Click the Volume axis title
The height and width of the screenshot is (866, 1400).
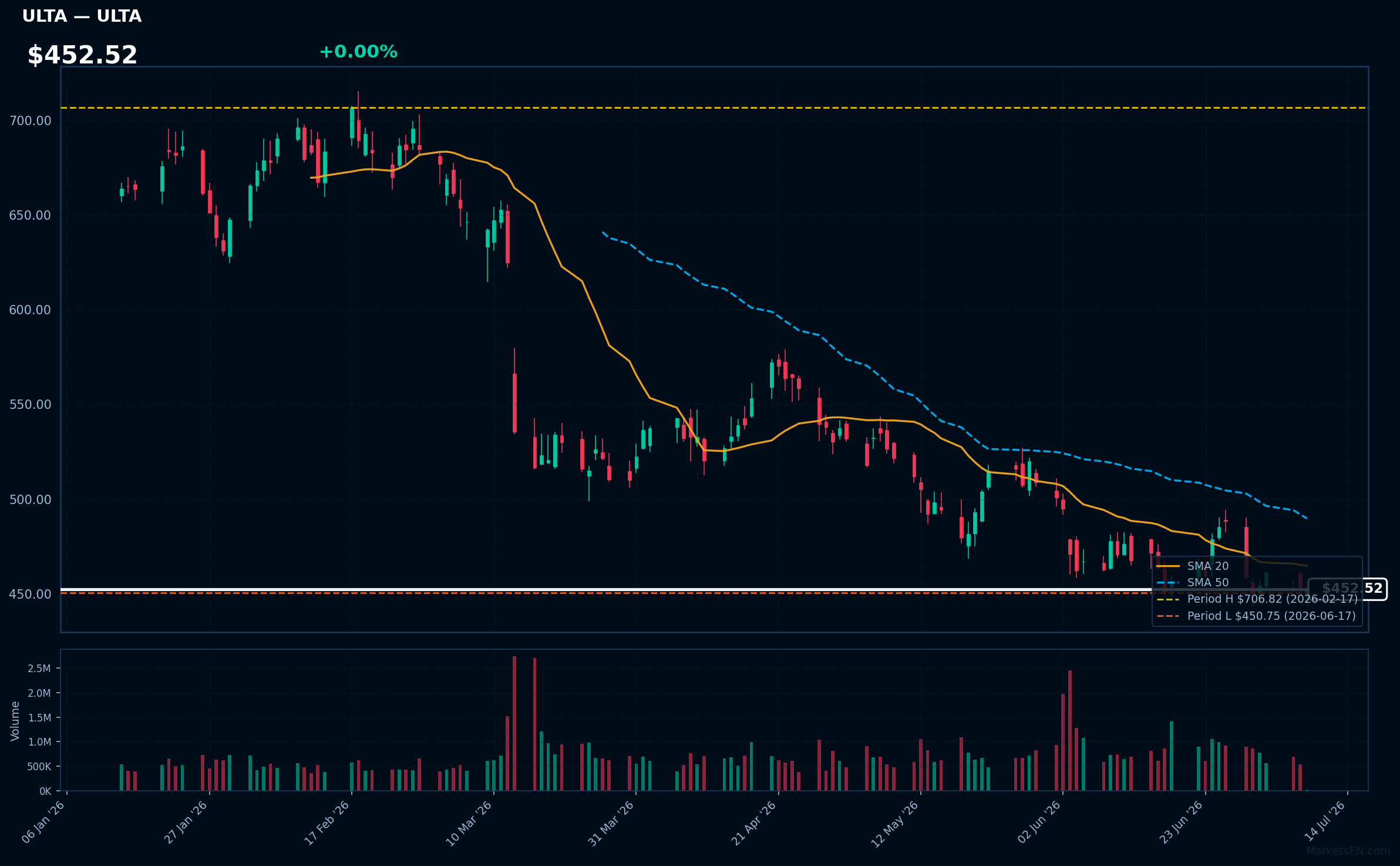(15, 721)
